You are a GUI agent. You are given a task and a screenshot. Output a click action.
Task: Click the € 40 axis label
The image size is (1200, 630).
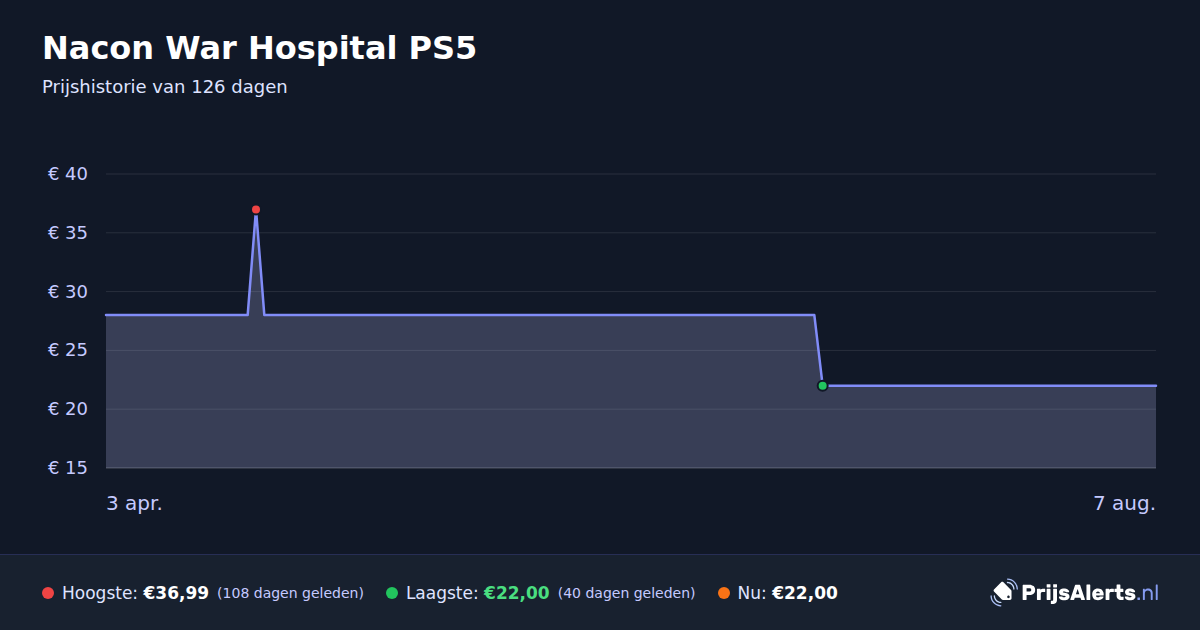(x=68, y=174)
